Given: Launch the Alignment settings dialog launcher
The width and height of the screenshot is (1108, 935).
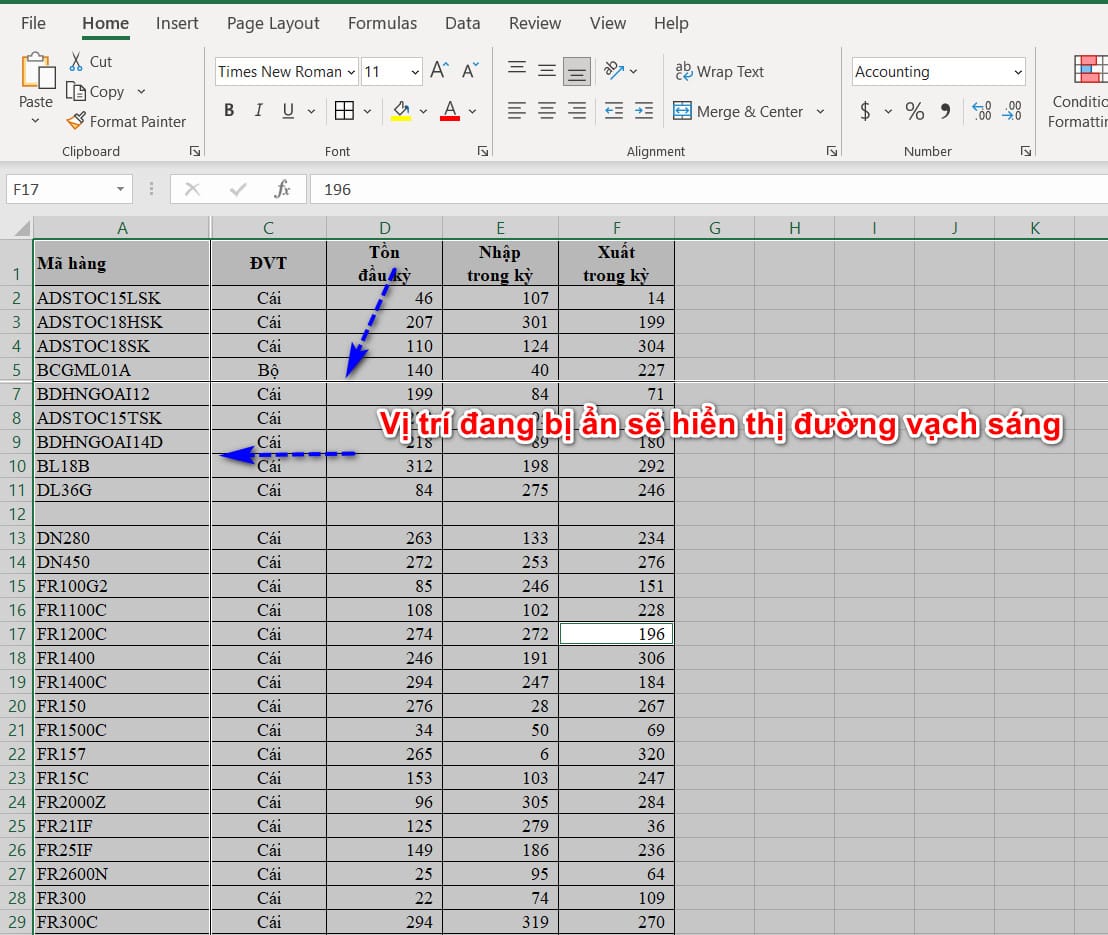Looking at the screenshot, I should coord(832,151).
